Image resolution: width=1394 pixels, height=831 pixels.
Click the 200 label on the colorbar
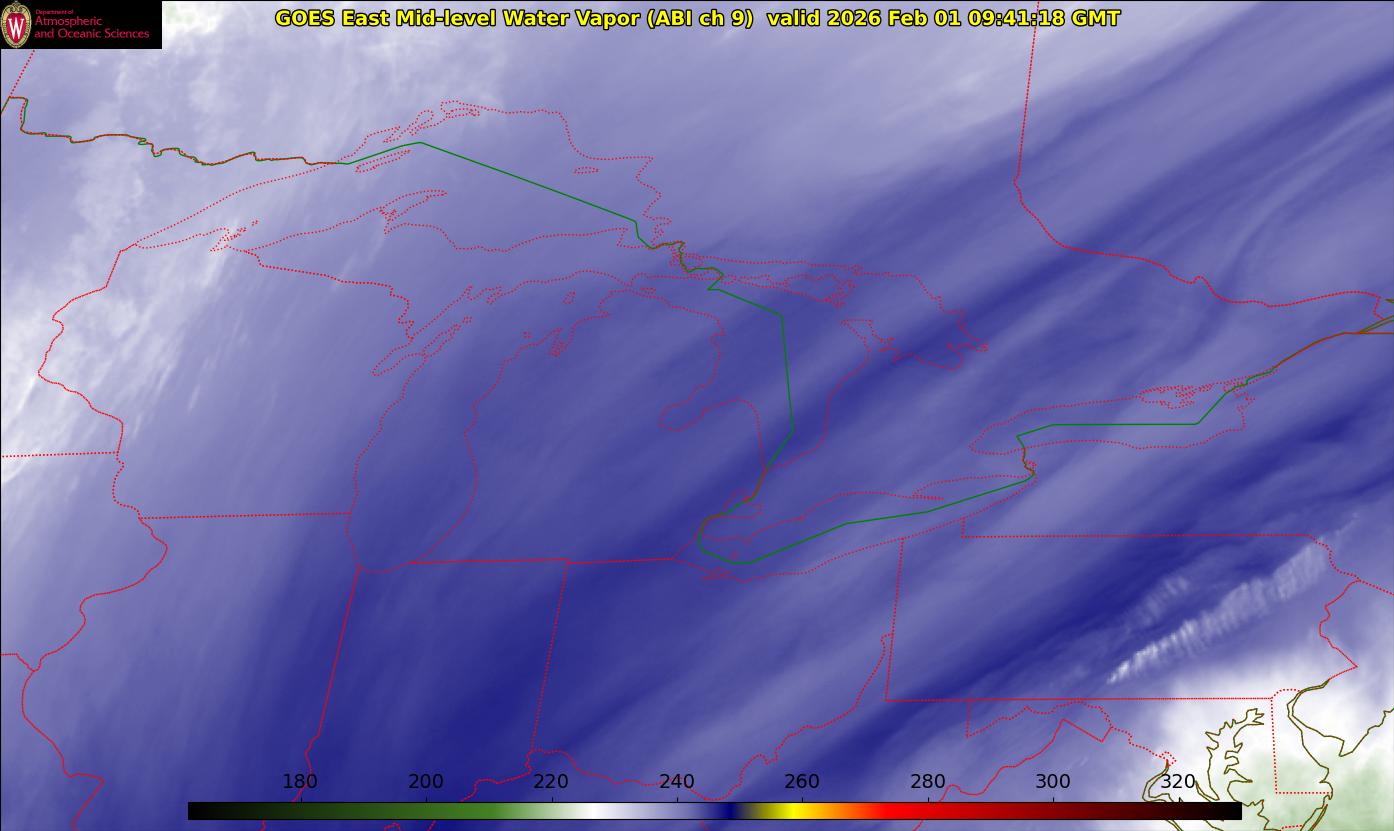[x=426, y=782]
